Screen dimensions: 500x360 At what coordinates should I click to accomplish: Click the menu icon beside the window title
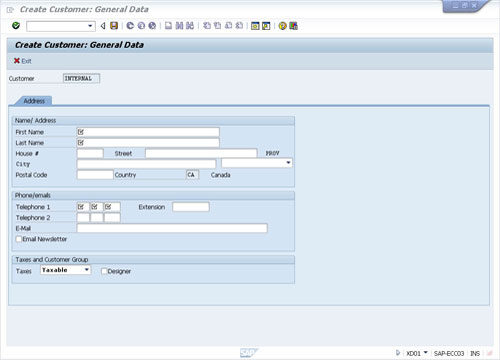[x=10, y=10]
